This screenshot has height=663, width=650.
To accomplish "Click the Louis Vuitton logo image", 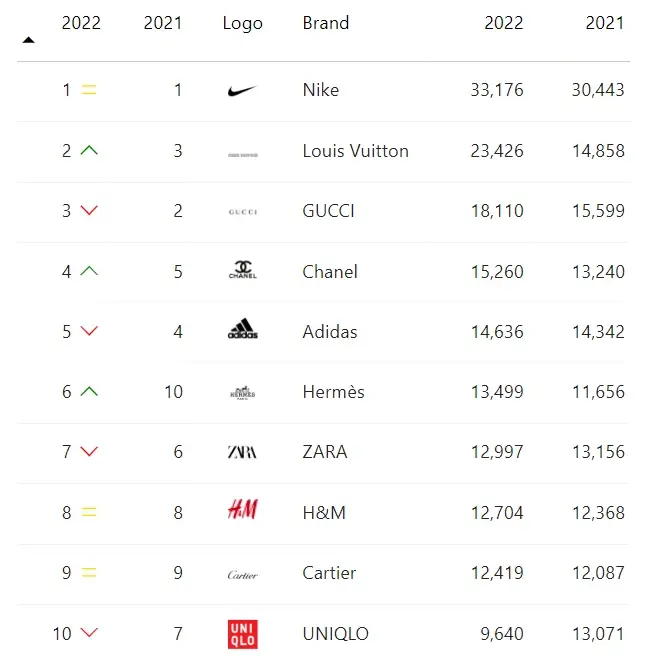I will 243,155.
